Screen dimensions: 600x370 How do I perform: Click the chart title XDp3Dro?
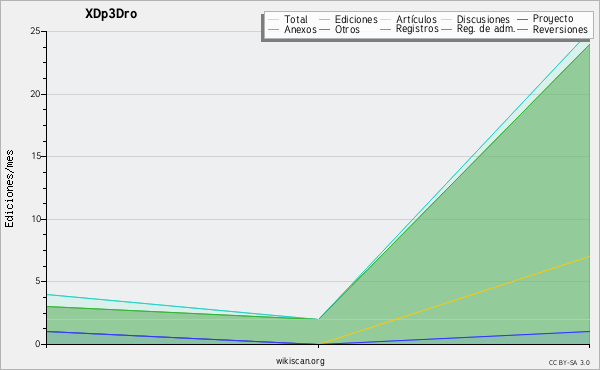coord(111,14)
